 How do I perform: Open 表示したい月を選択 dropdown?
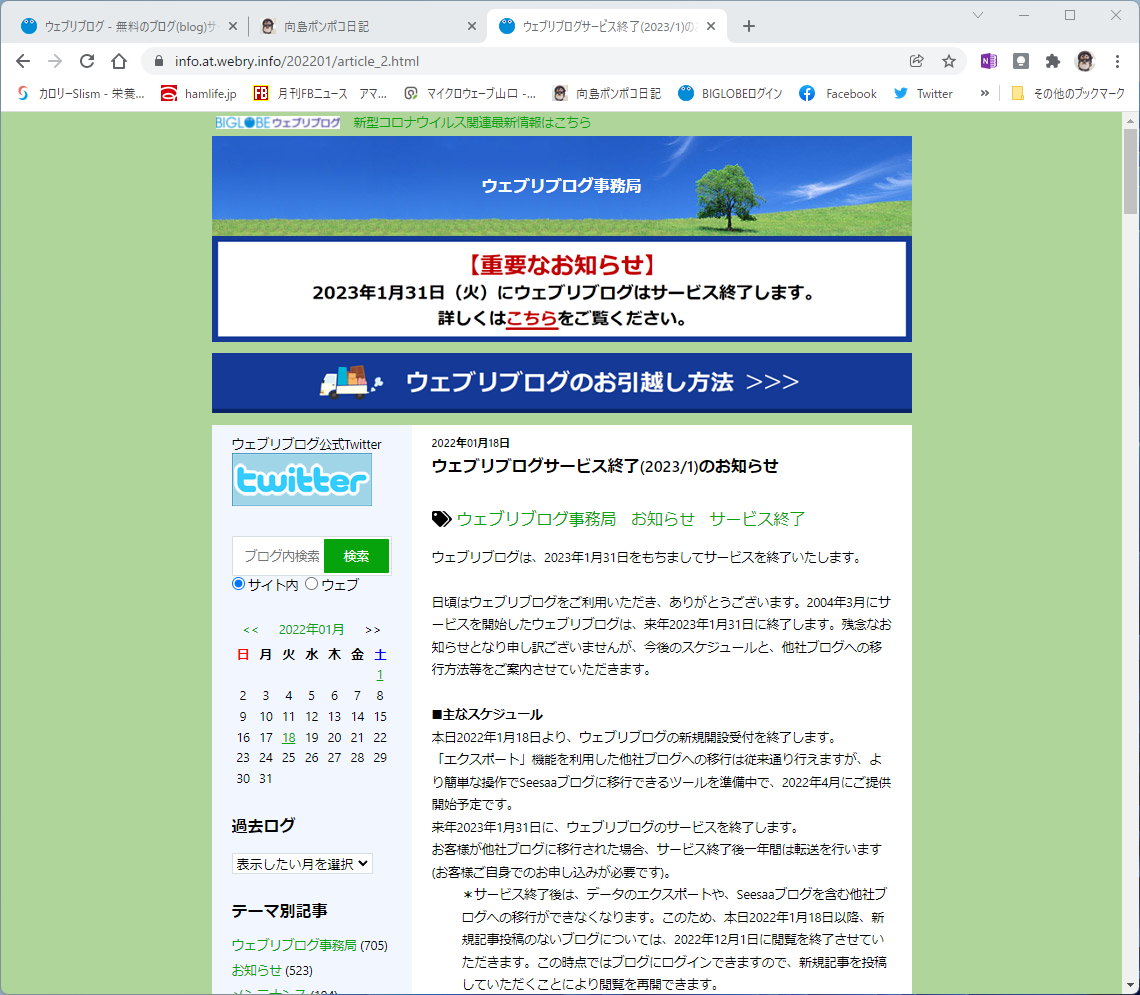tap(302, 863)
